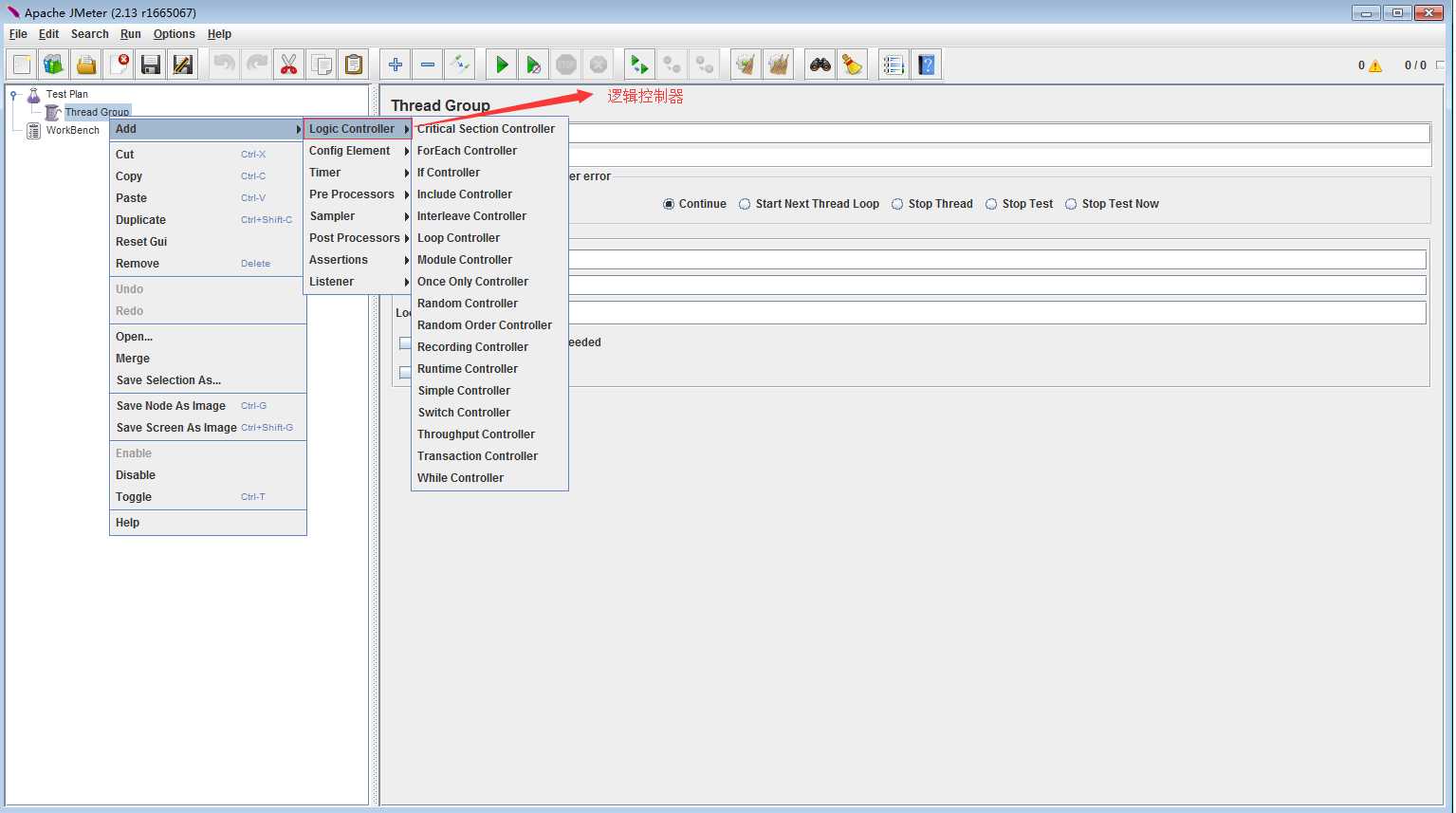Click Disable in the context menu
Screen dimensions: 1456x813
coord(208,475)
